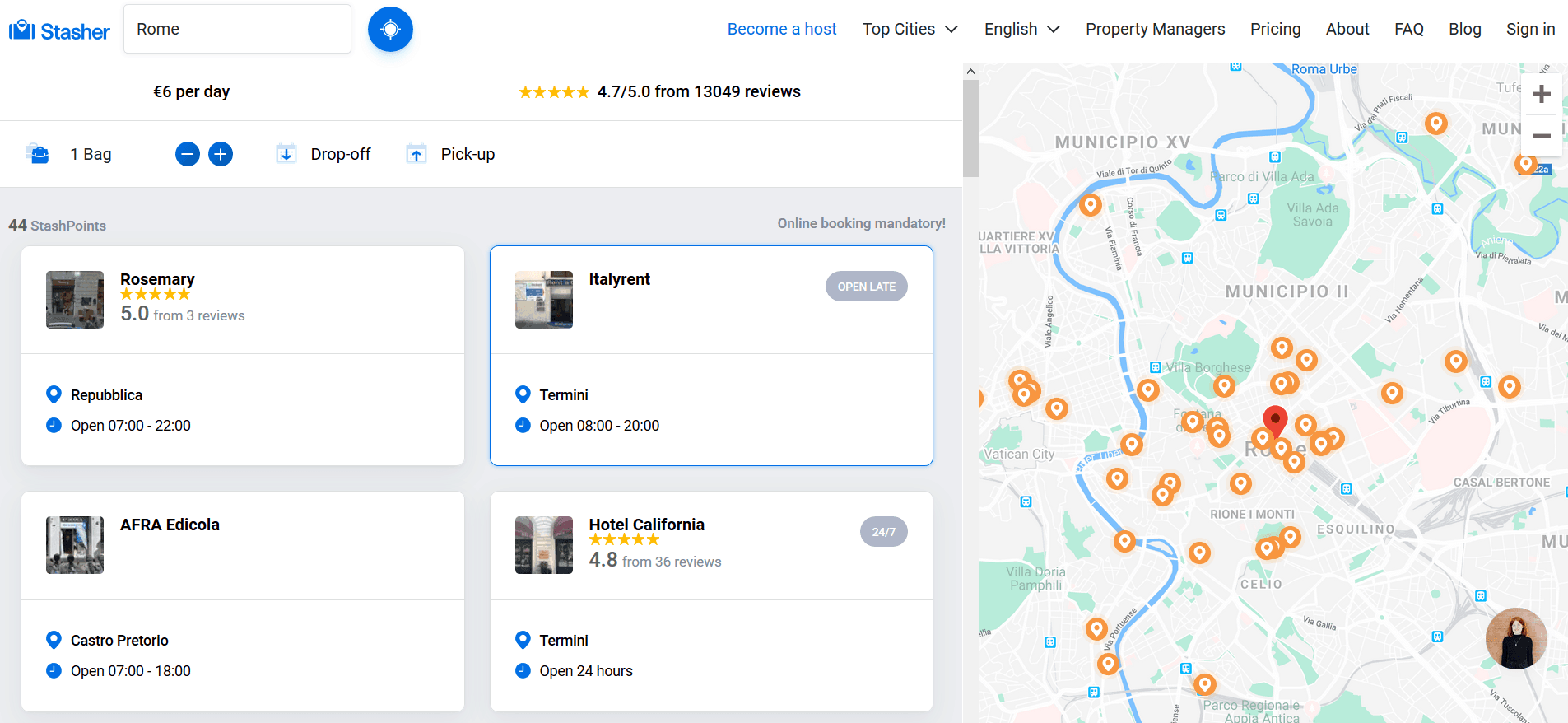Click the OPEN LATE badge
Viewport: 1568px width, 723px height.
[866, 287]
